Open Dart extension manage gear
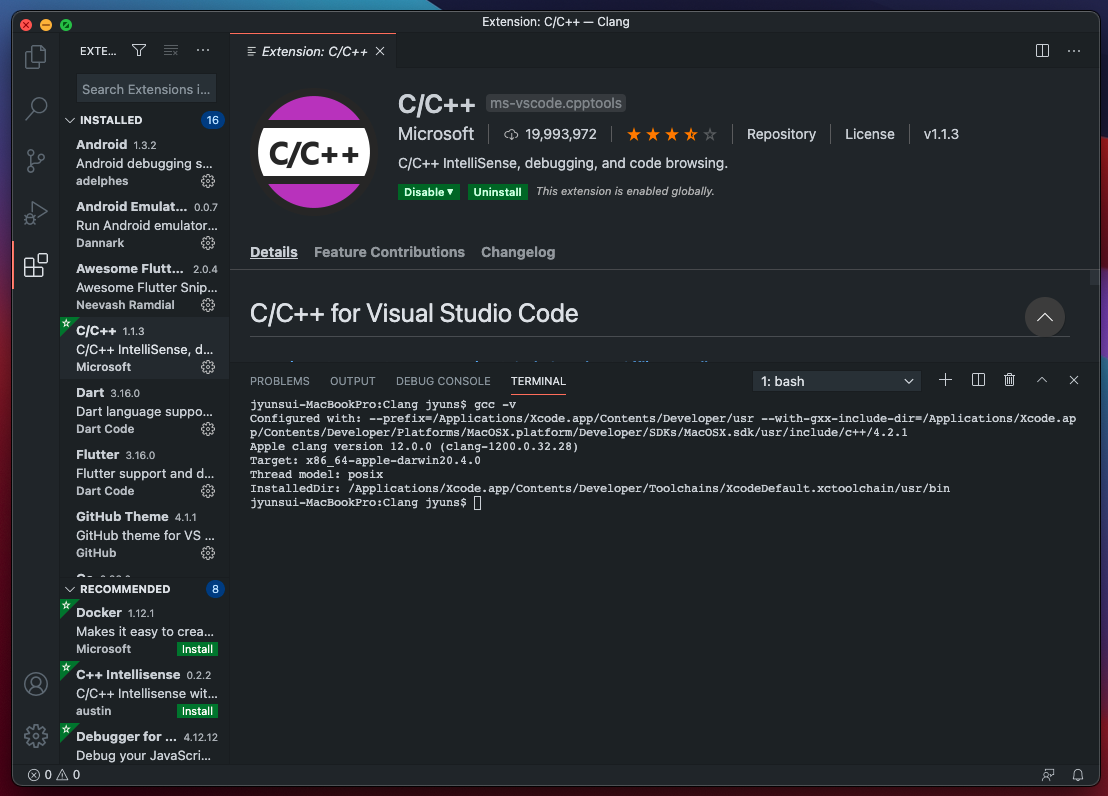This screenshot has height=796, width=1108. click(208, 429)
